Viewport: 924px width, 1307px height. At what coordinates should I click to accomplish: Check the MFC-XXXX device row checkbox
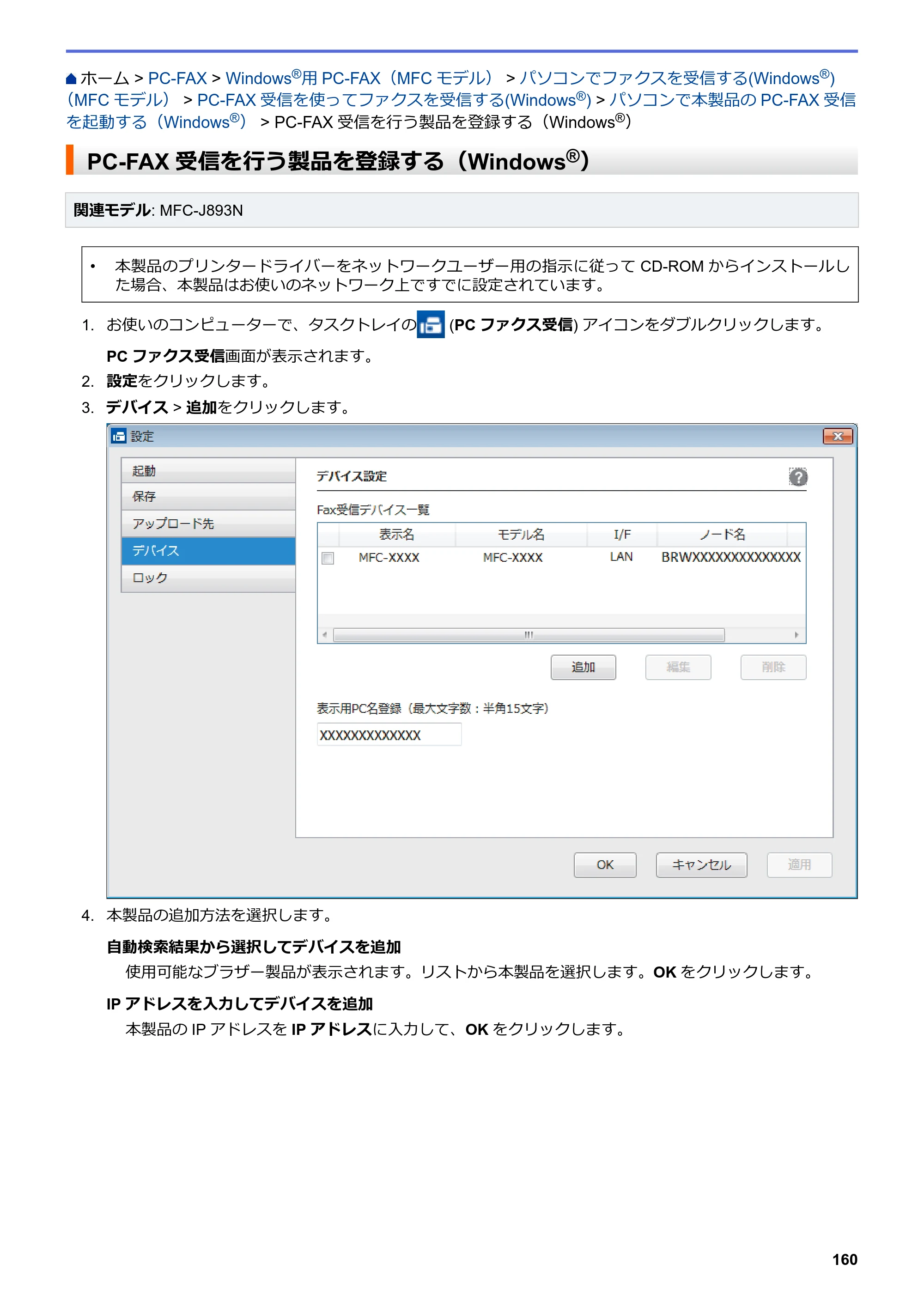328,558
